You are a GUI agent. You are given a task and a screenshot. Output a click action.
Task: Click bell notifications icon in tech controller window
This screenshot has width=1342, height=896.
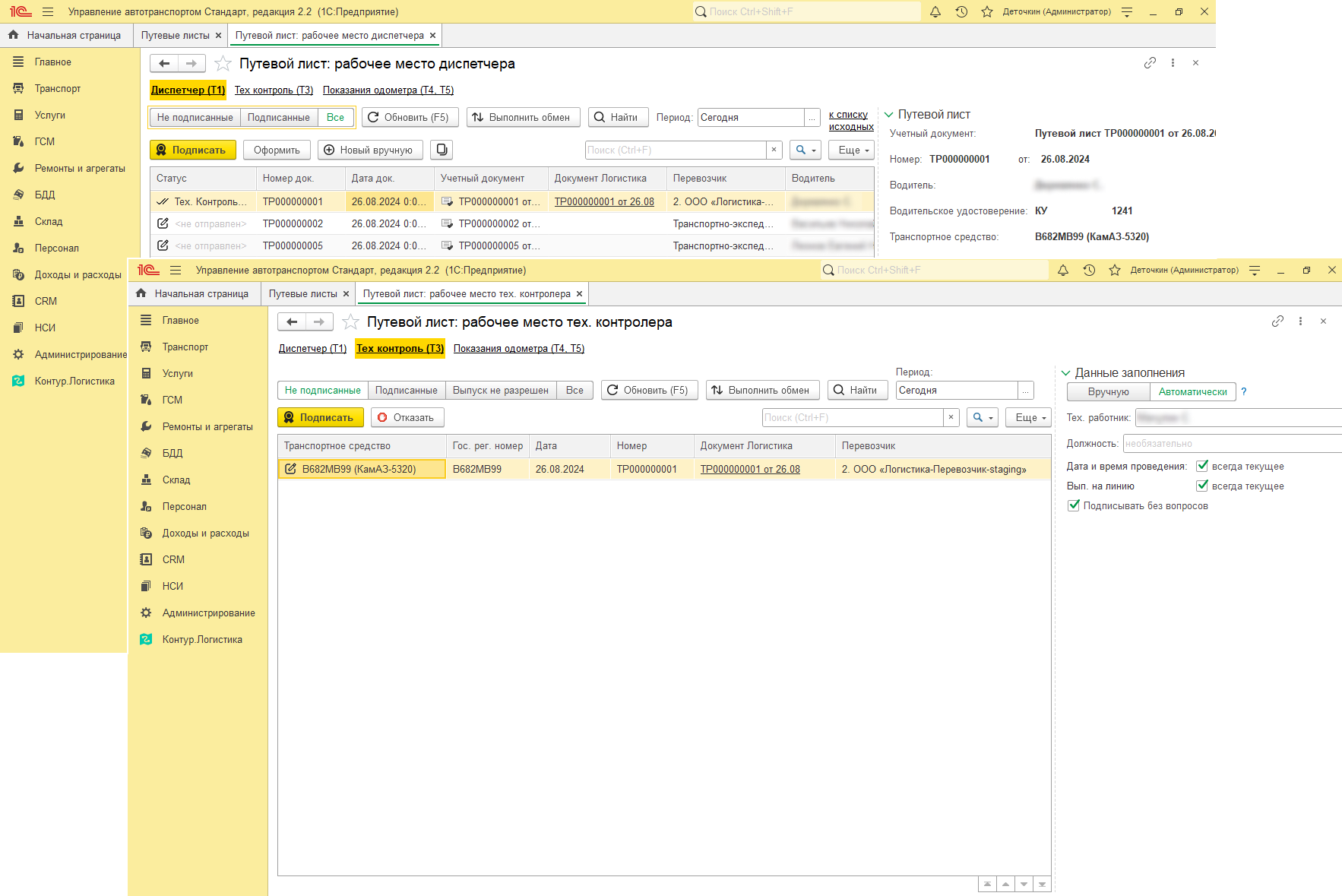(x=1063, y=271)
